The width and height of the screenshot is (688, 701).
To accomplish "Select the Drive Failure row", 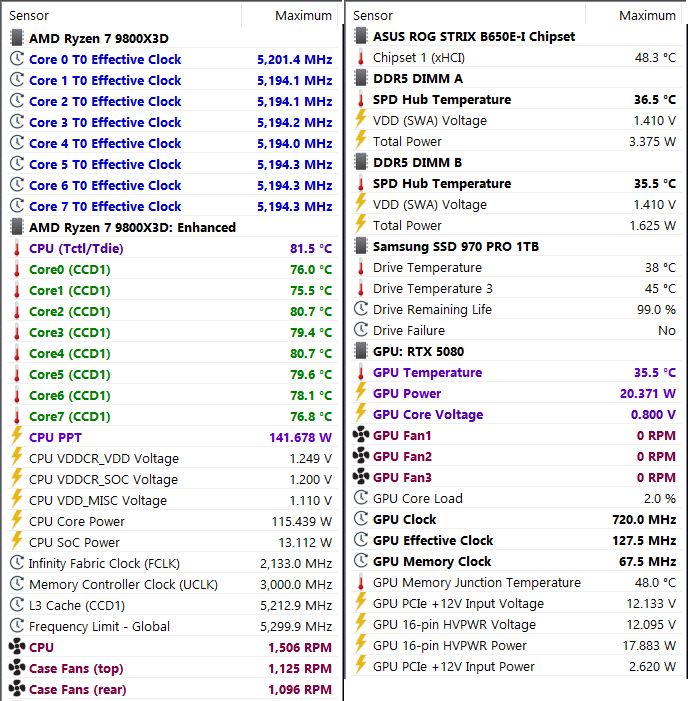I will tap(517, 330).
